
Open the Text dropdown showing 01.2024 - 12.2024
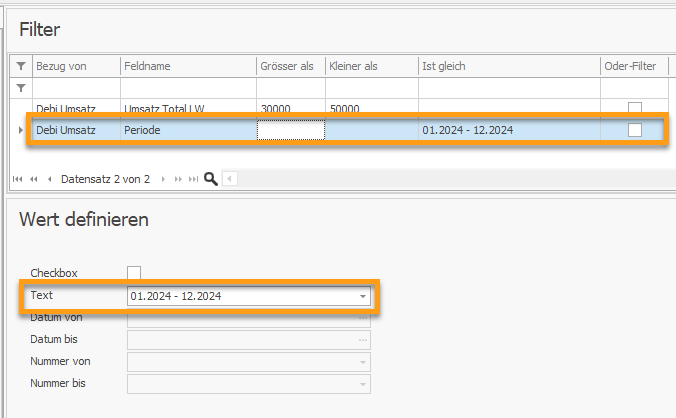[x=363, y=296]
